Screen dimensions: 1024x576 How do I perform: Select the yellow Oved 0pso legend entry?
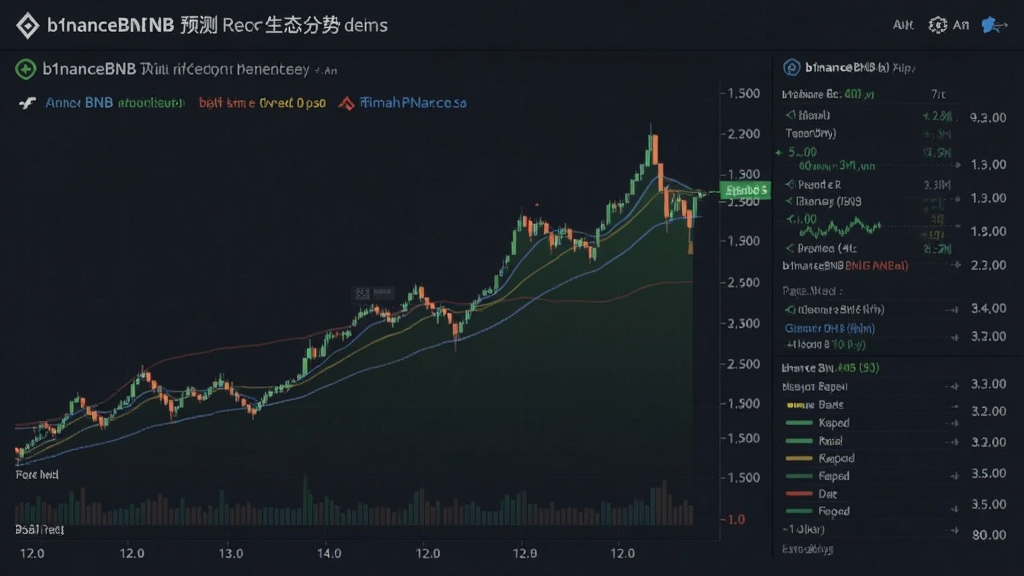[293, 103]
